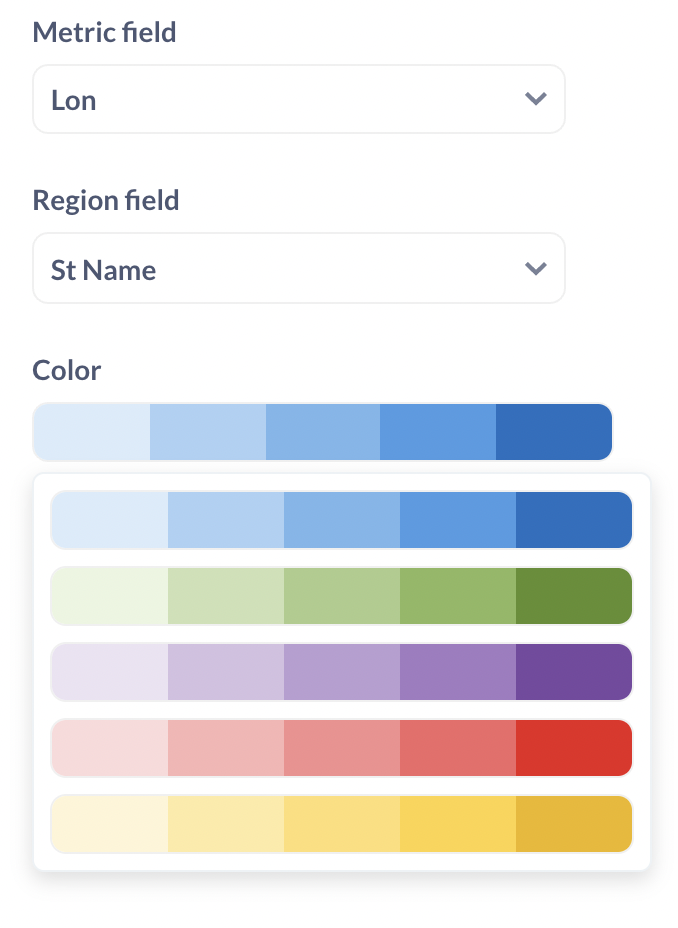Open the Color palette selector
Screen dimensions: 678x928
click(322, 431)
